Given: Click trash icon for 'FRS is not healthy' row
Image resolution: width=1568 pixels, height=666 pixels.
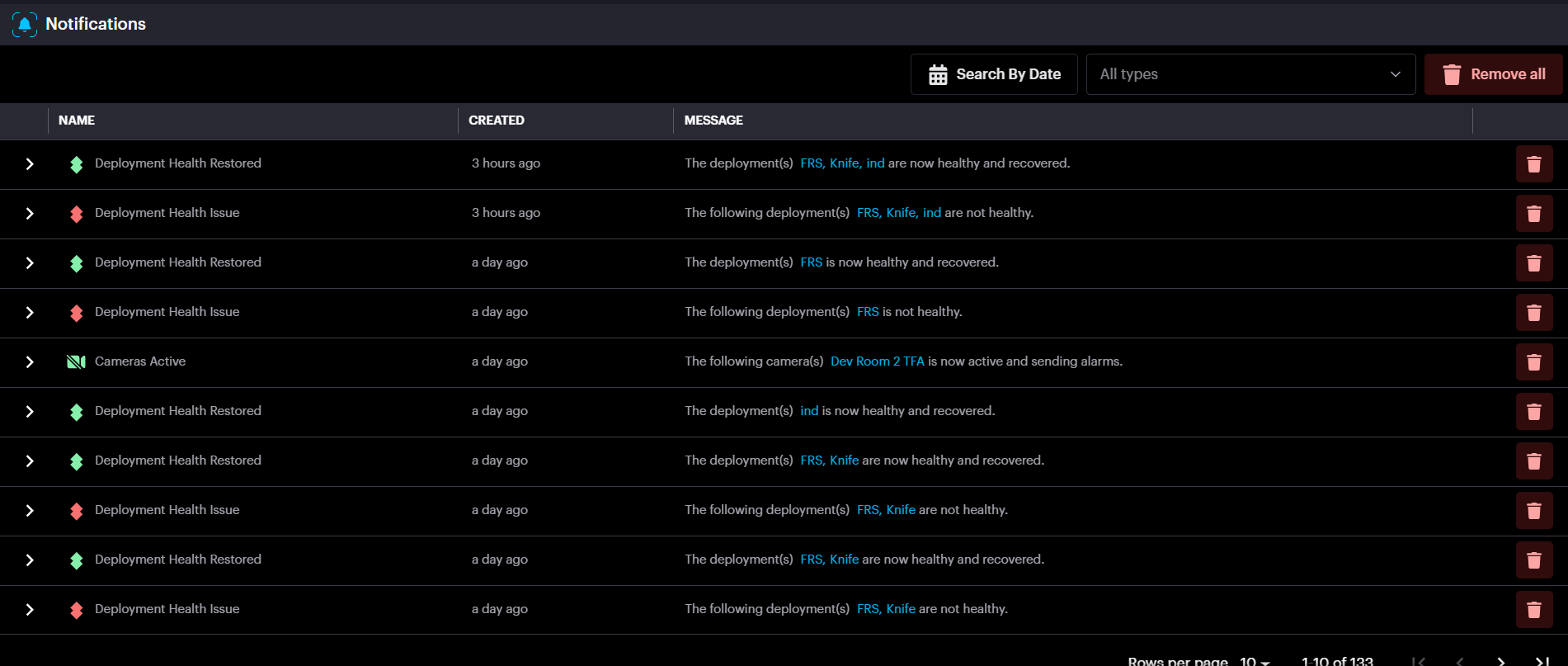Looking at the screenshot, I should 1533,313.
